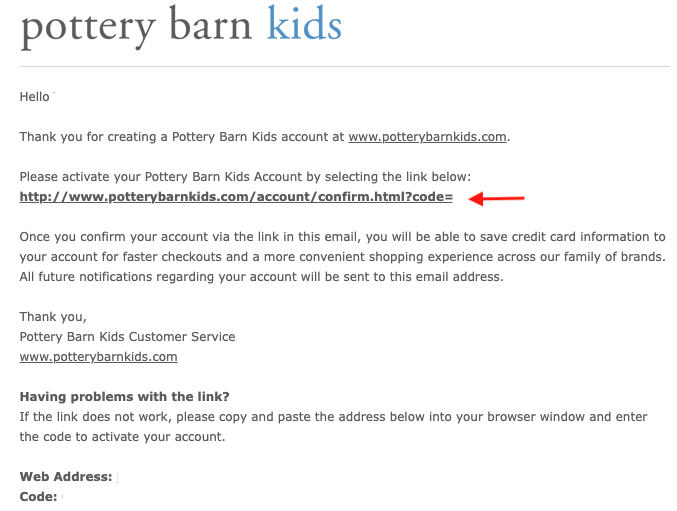Viewport: 677px width, 511px height.
Task: Click the "Web Address:" label
Action: (65, 477)
